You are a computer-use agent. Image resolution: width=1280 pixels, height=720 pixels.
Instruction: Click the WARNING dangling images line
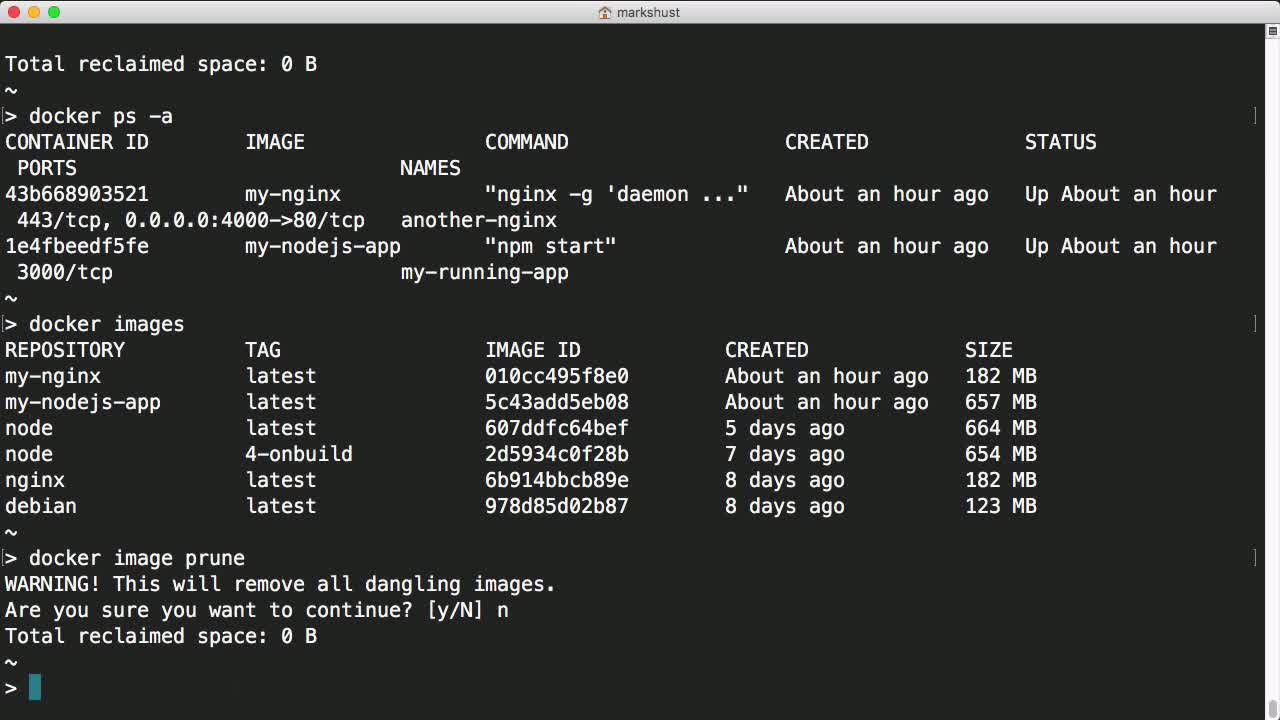click(x=281, y=584)
